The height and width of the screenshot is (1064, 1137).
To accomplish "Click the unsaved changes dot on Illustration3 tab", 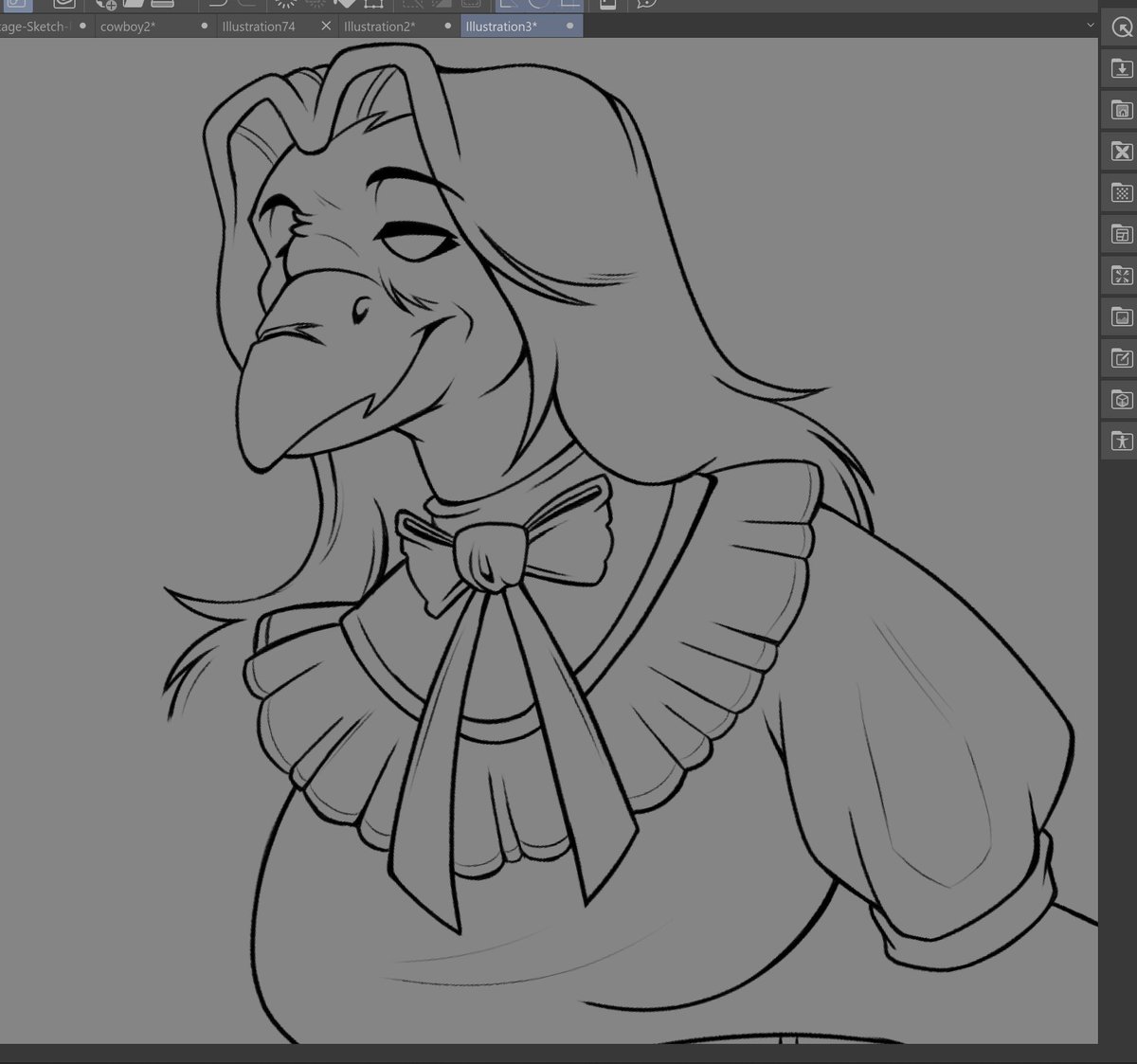I will 569,26.
